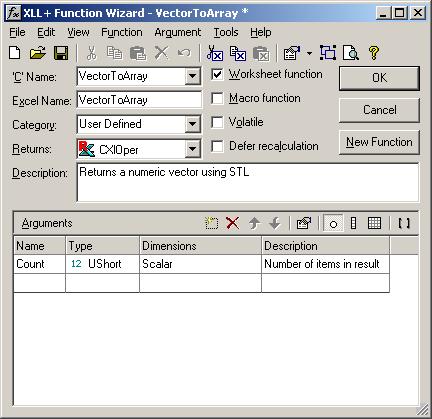Open the Function menu

[x=122, y=32]
